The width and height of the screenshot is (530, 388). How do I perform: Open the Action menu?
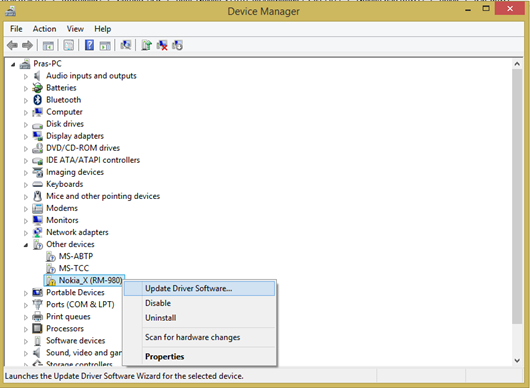click(x=44, y=29)
